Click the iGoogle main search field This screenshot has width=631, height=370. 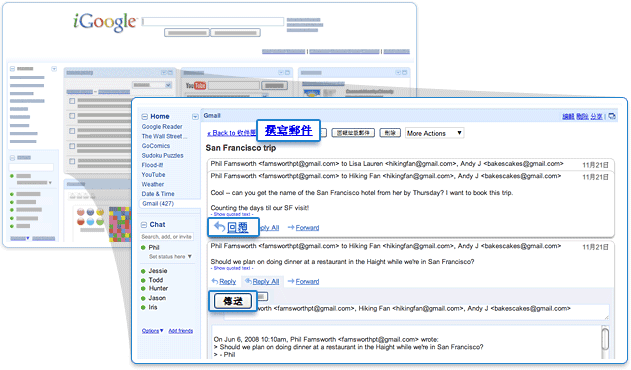(213, 21)
